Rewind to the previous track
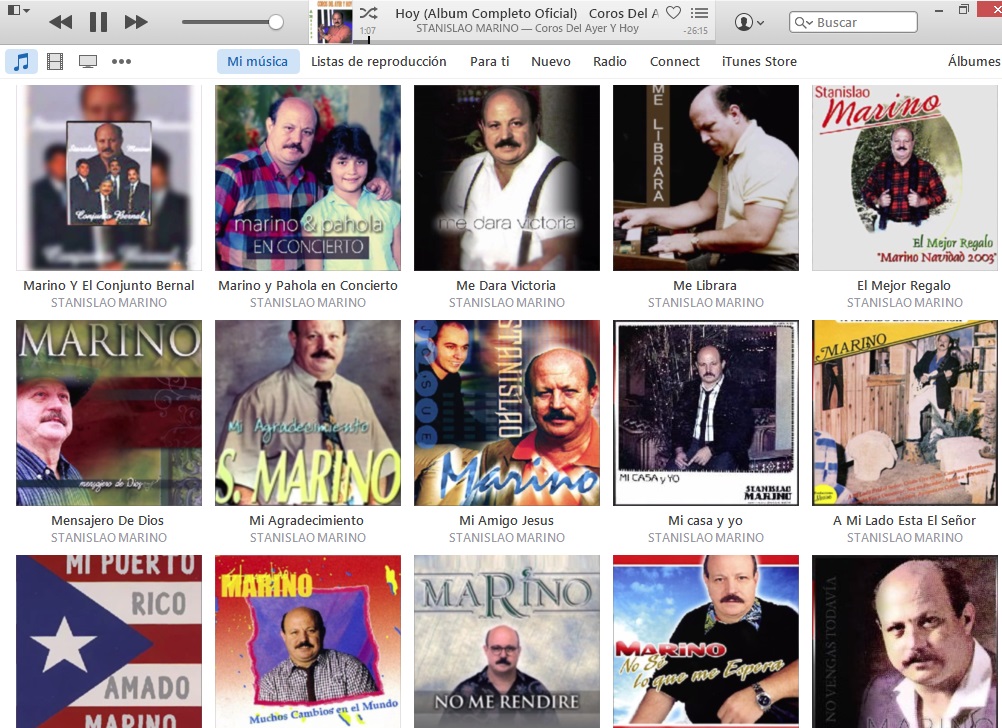 59,20
